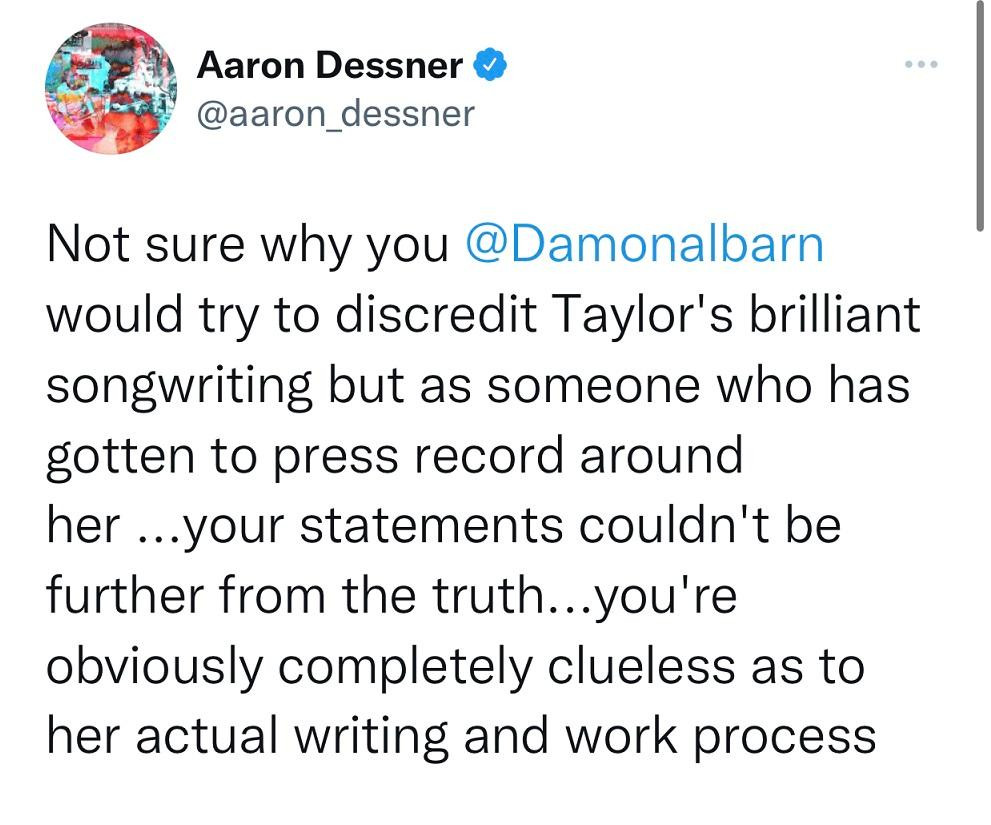The height and width of the screenshot is (825, 991).
Task: Click the word "brilliant" in the tweet
Action: point(845,316)
